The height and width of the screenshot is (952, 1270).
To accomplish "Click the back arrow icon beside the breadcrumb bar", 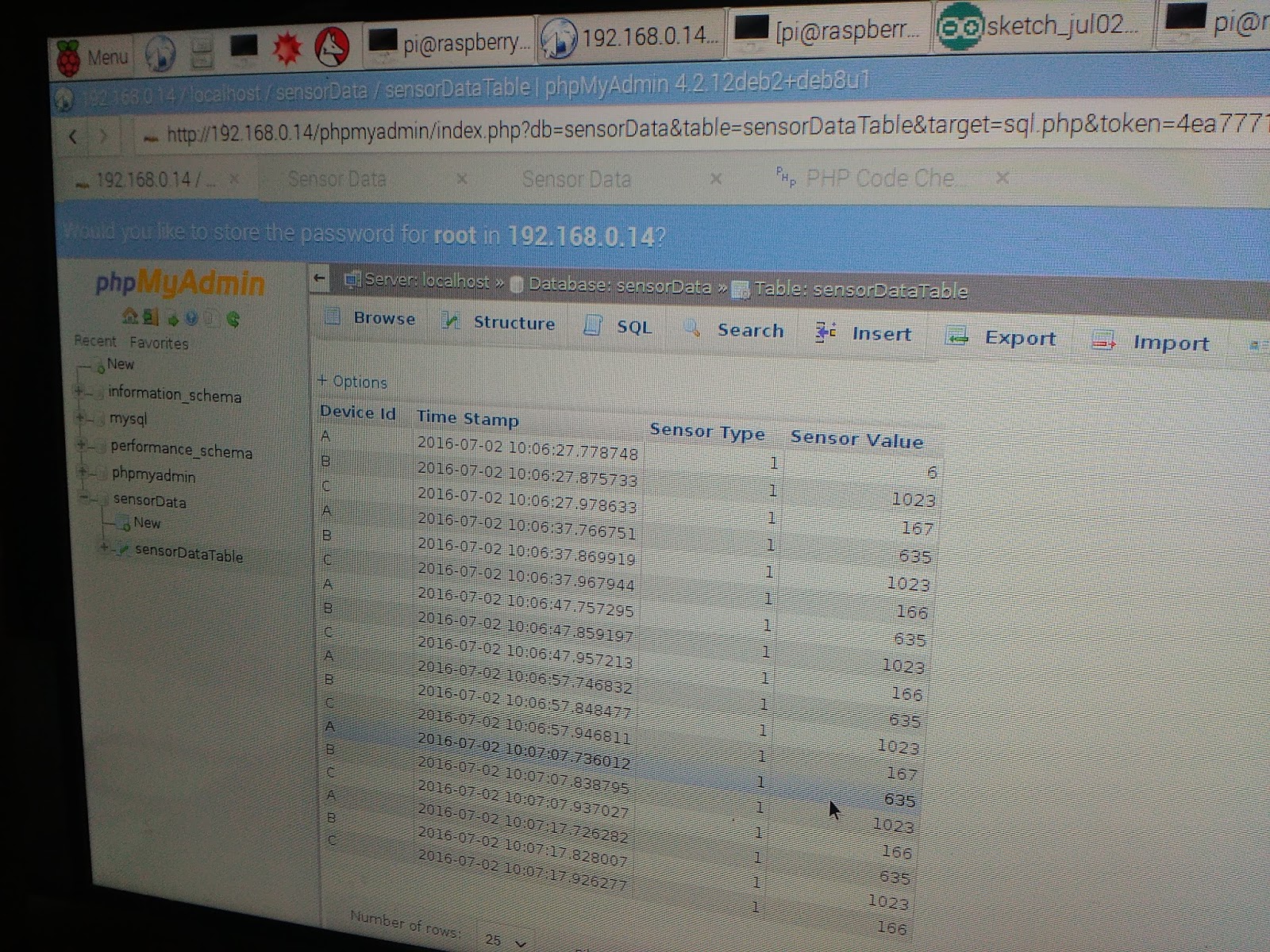I will pos(320,279).
